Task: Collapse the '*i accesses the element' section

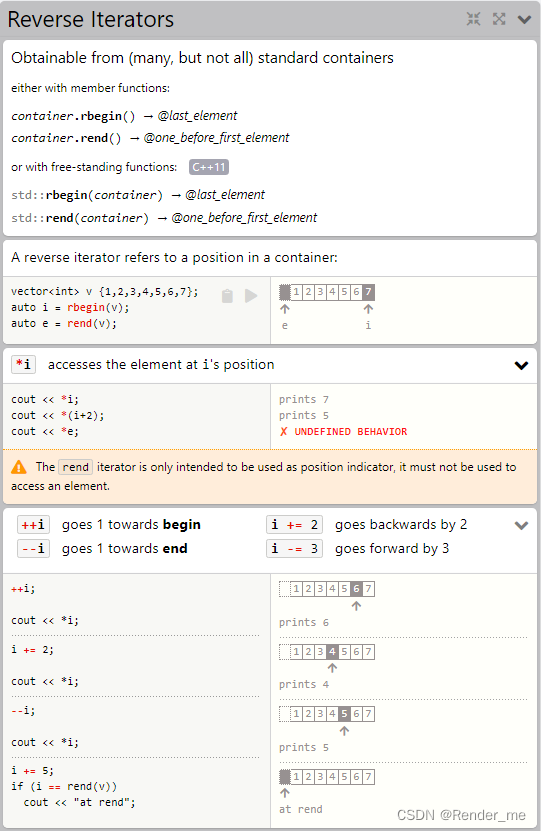Action: click(521, 365)
